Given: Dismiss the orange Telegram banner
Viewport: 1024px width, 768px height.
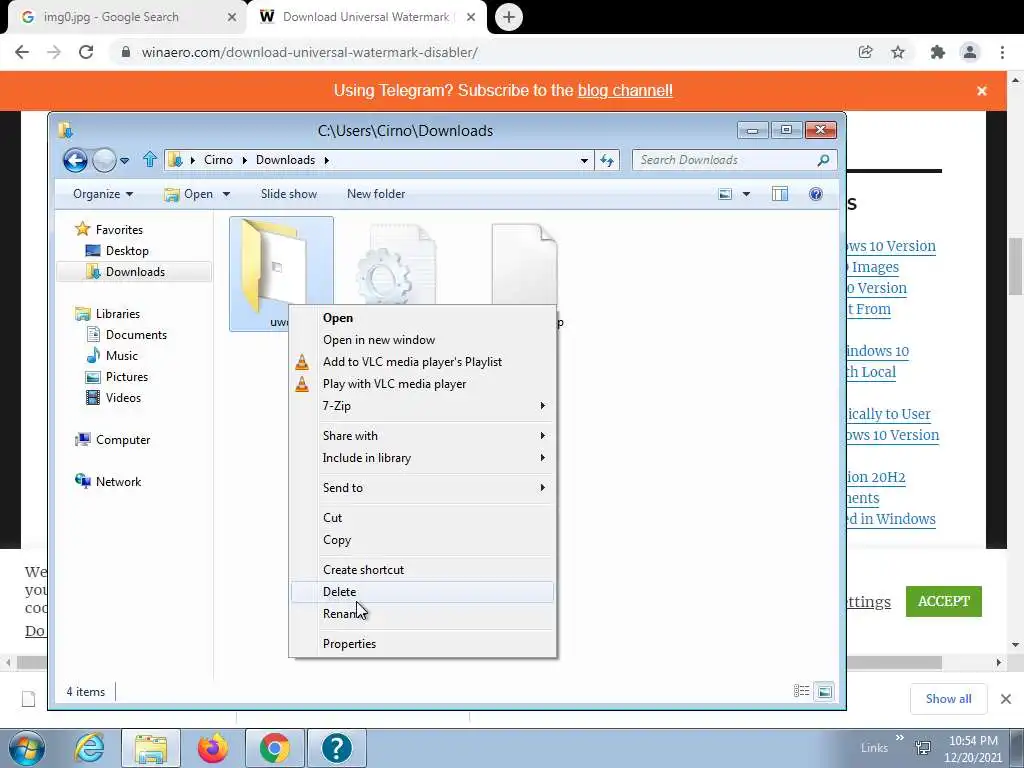Looking at the screenshot, I should click(x=982, y=91).
